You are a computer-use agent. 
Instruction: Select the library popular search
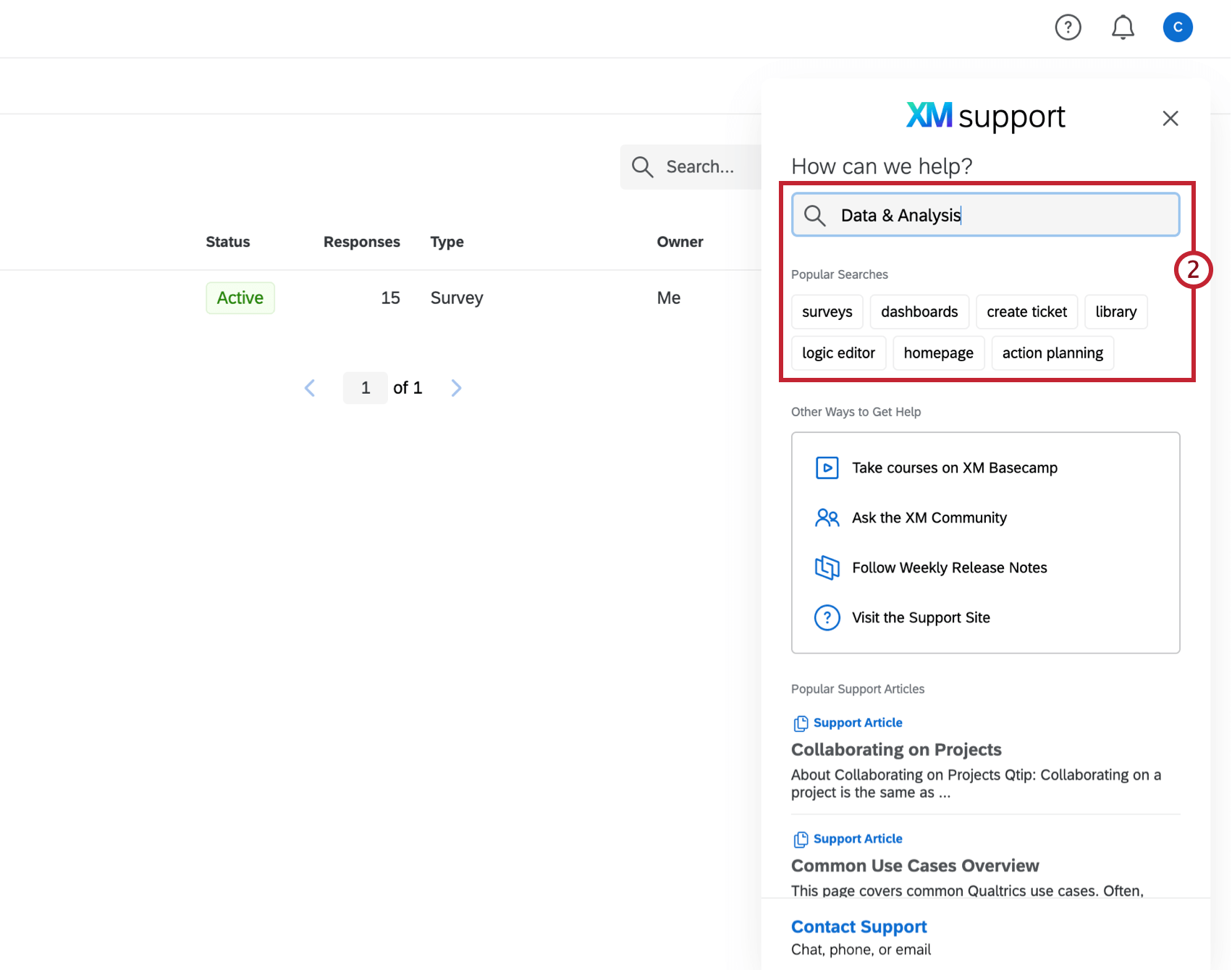pos(1115,312)
